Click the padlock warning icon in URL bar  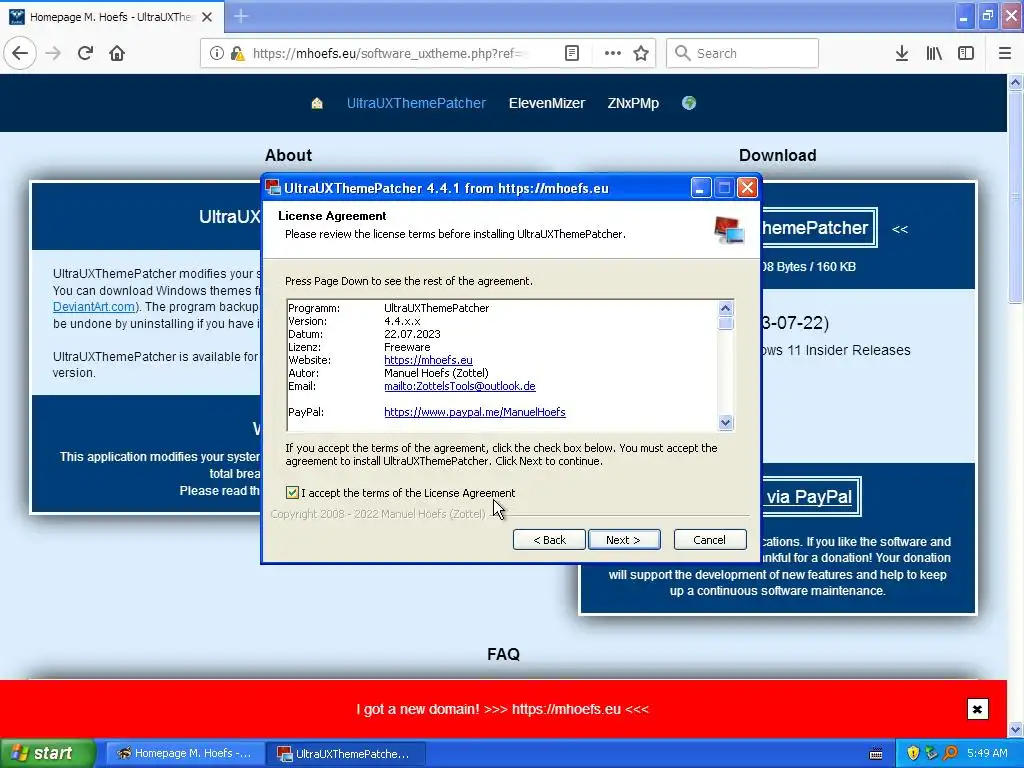click(x=237, y=53)
